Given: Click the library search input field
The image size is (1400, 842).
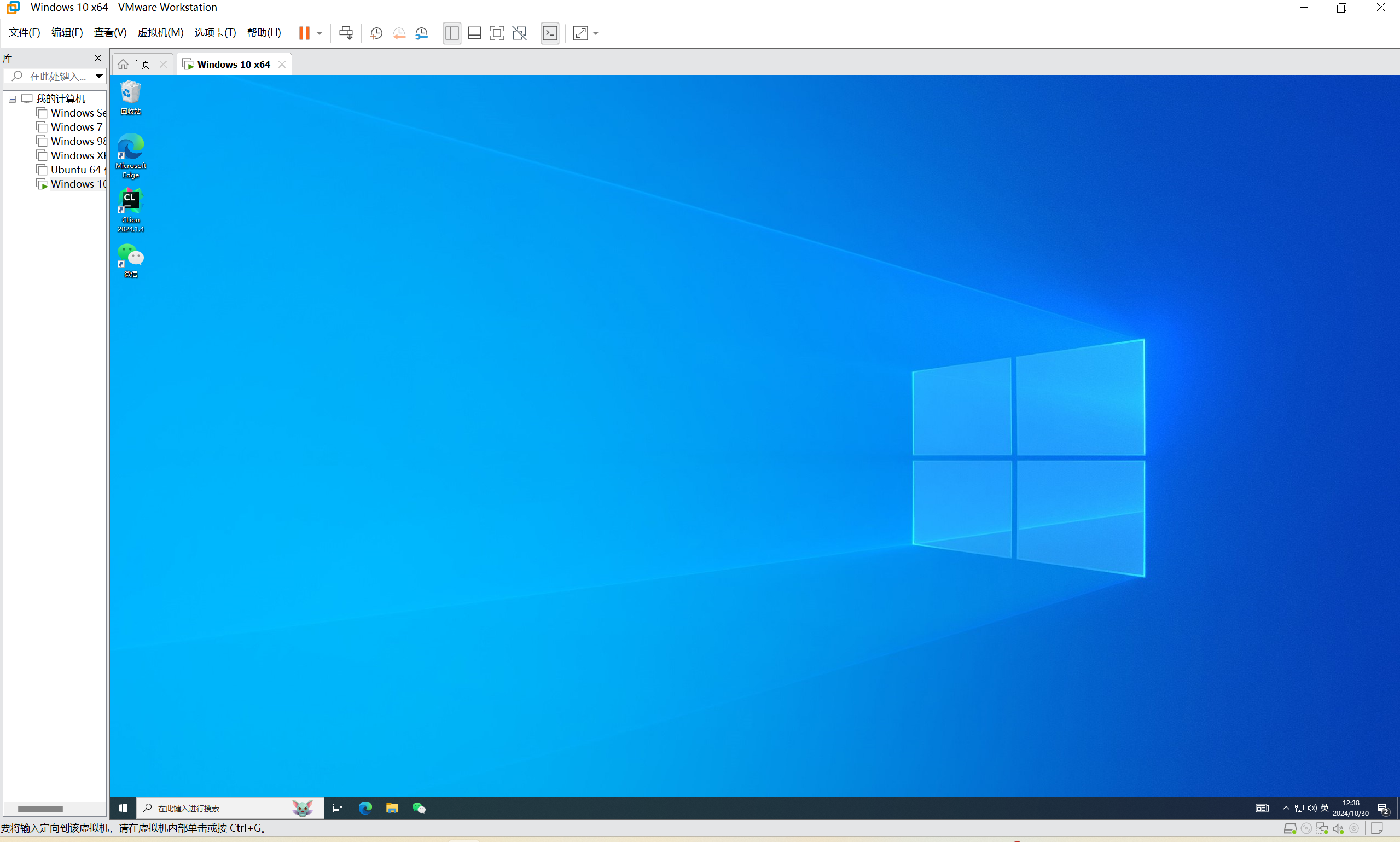Looking at the screenshot, I should (x=57, y=76).
